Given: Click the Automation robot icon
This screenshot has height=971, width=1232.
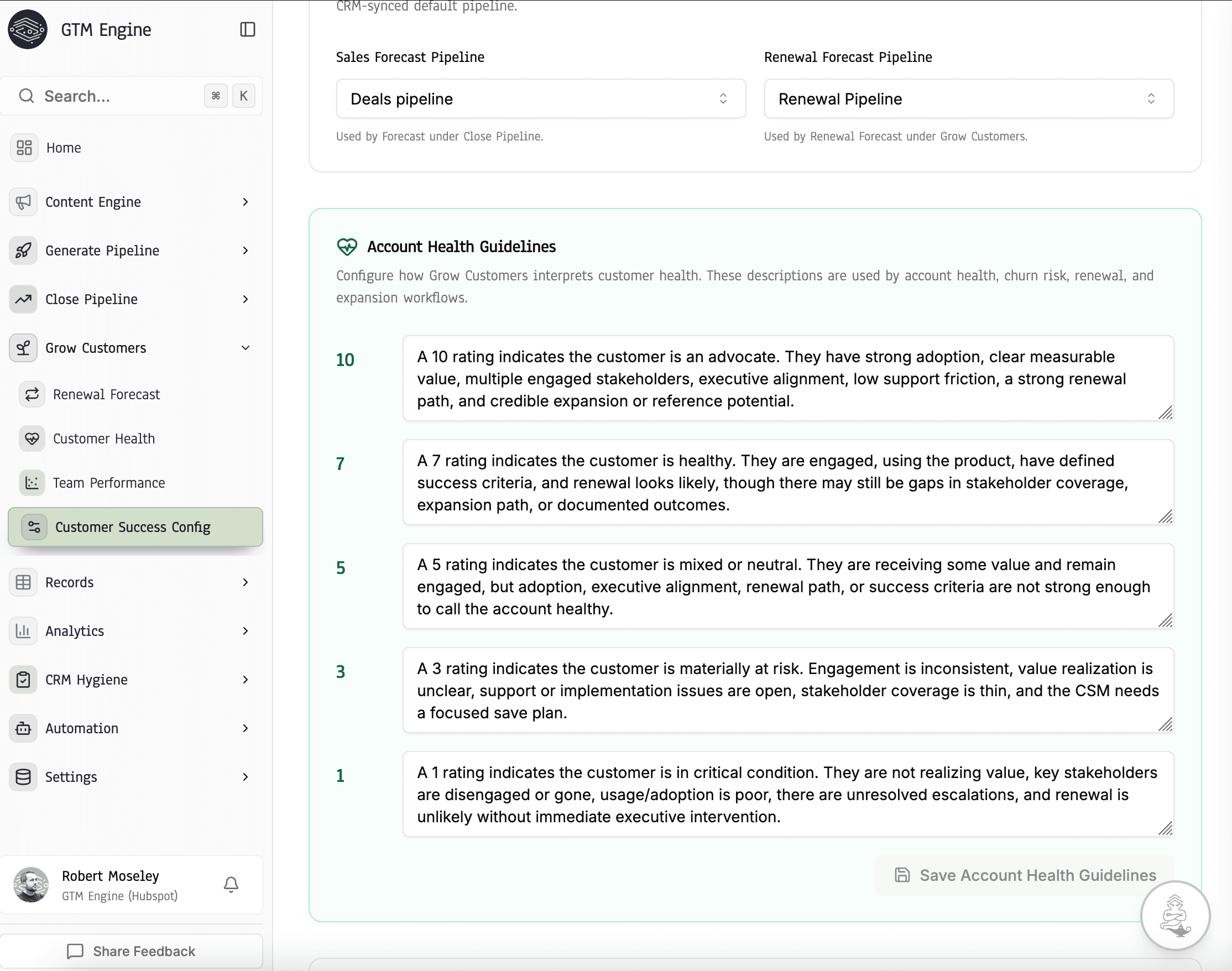Looking at the screenshot, I should (23, 728).
